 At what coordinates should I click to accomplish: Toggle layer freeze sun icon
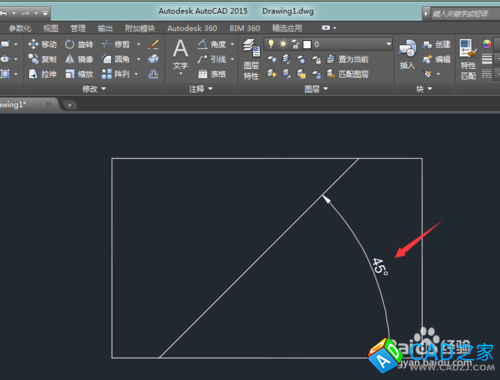pyautogui.click(x=283, y=44)
